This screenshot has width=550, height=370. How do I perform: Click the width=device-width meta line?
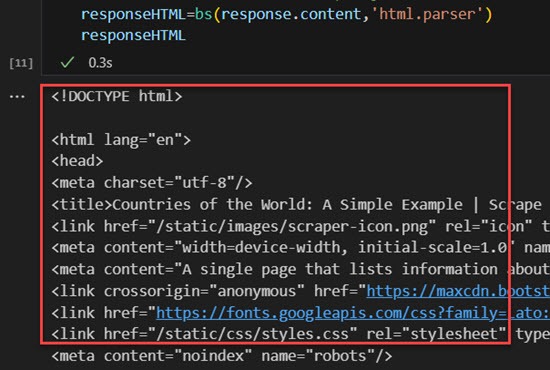pyautogui.click(x=301, y=248)
